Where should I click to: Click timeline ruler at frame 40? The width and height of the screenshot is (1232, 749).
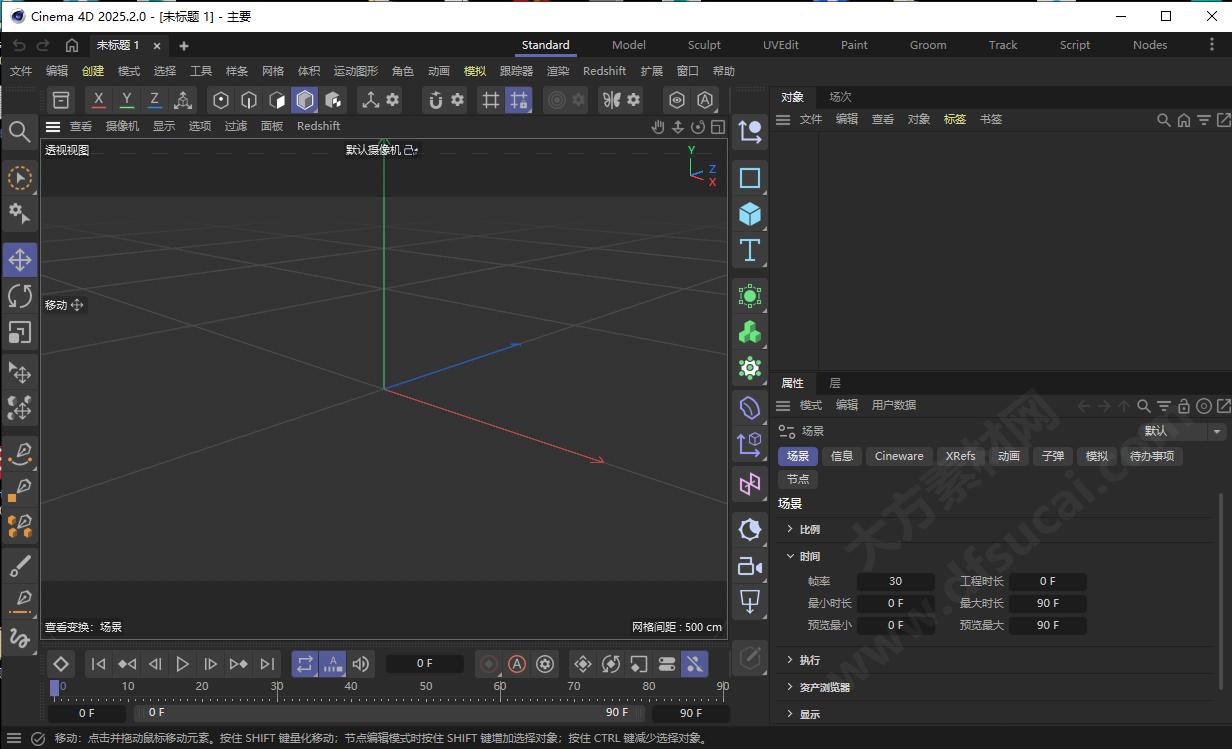click(351, 686)
